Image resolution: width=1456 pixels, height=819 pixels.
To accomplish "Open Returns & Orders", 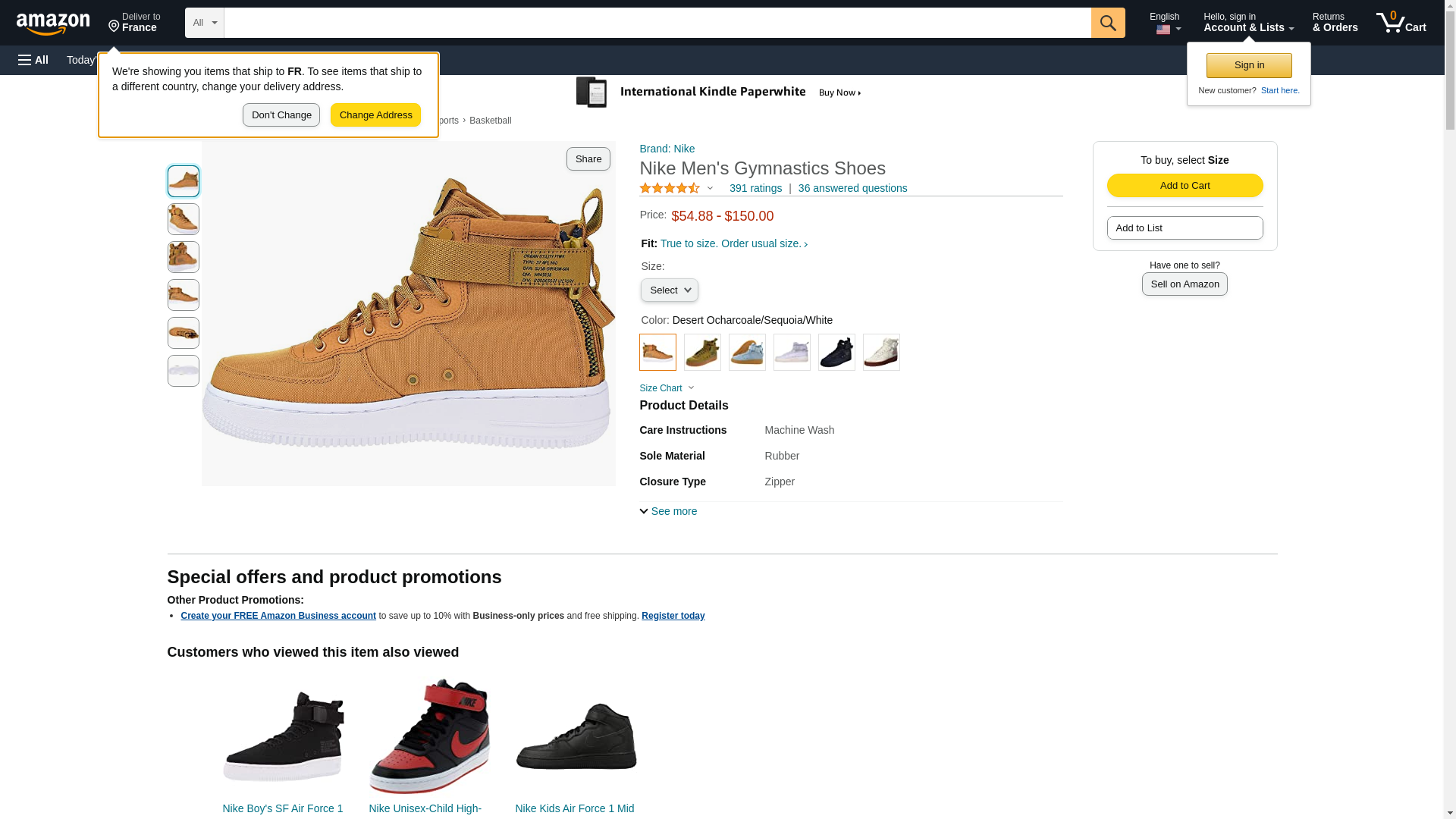I will (x=1335, y=23).
